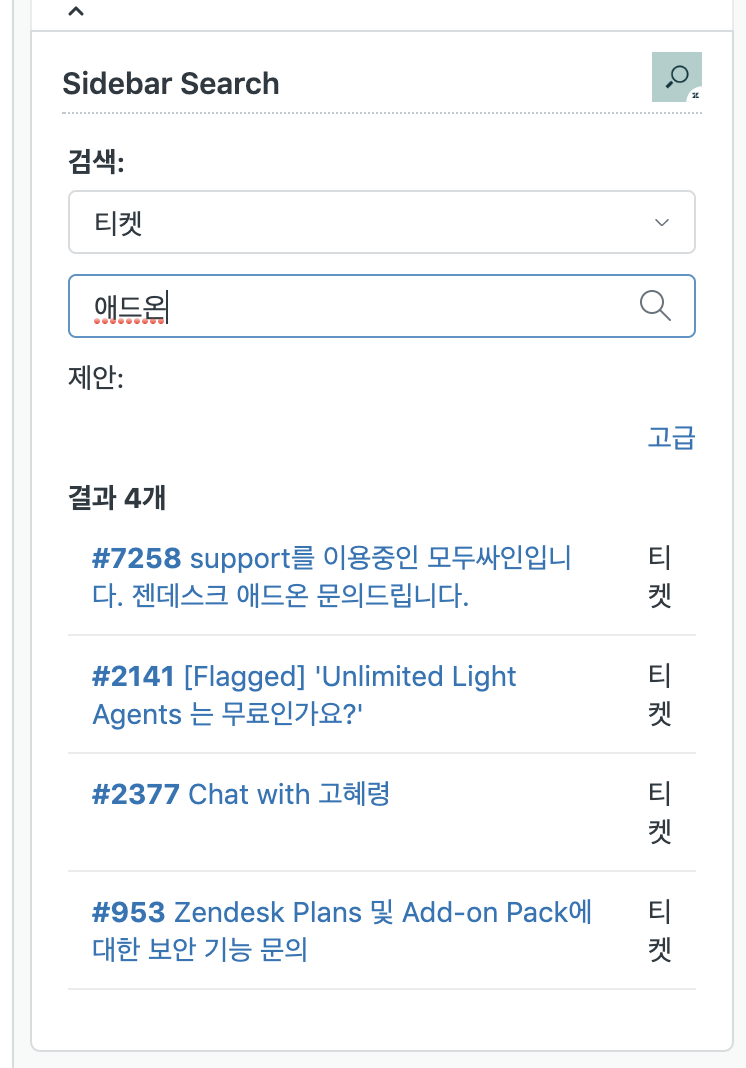Viewport: 746px width, 1068px height.
Task: Click the magnifier icon in search field
Action: pos(655,305)
